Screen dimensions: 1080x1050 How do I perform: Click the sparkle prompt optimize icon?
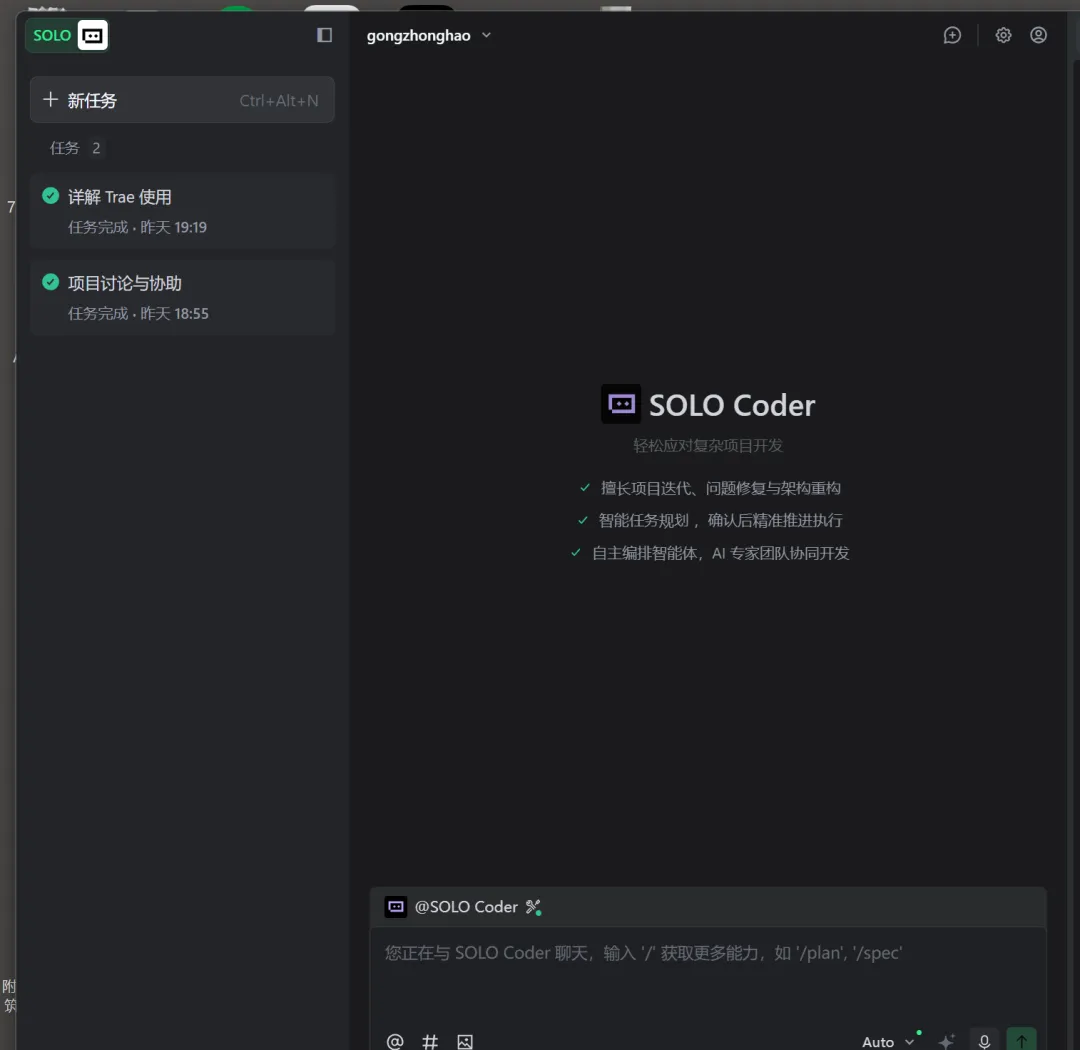coord(947,1041)
